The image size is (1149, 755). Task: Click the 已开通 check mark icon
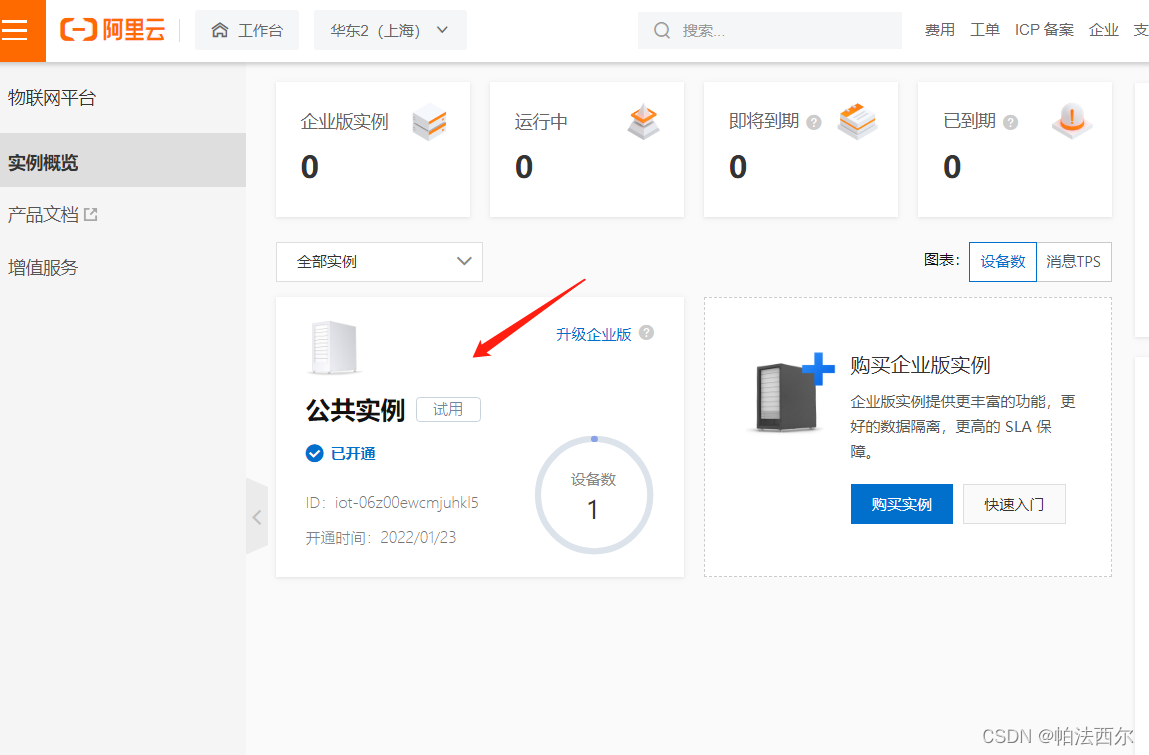(x=314, y=454)
